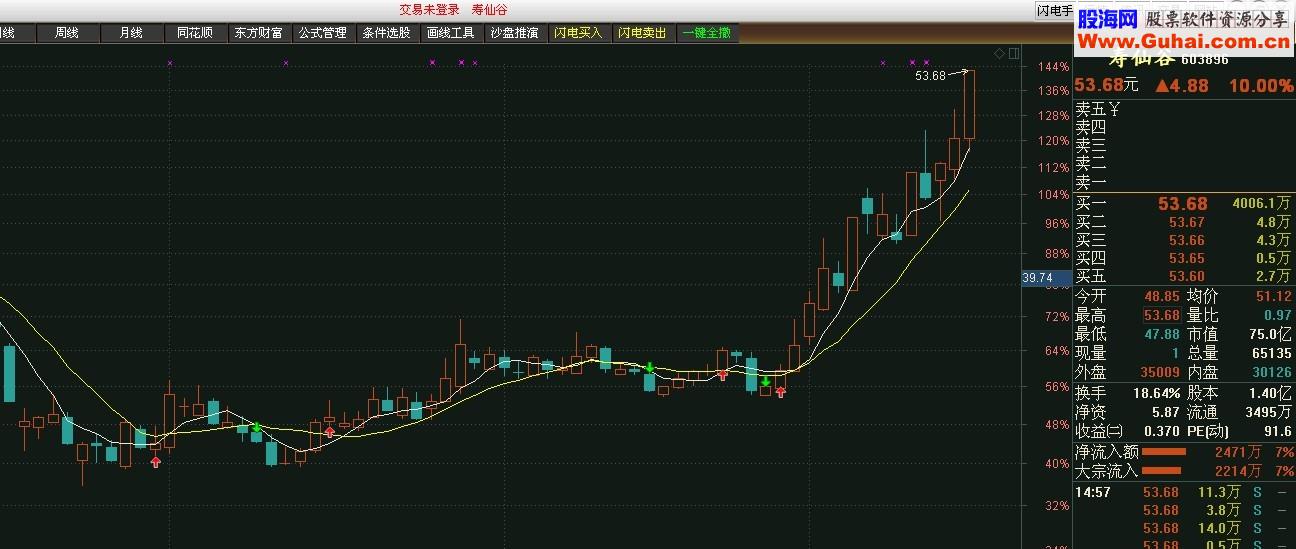Open 沙盘推演 sandbox simulation
1296x549 pixels.
click(x=514, y=33)
